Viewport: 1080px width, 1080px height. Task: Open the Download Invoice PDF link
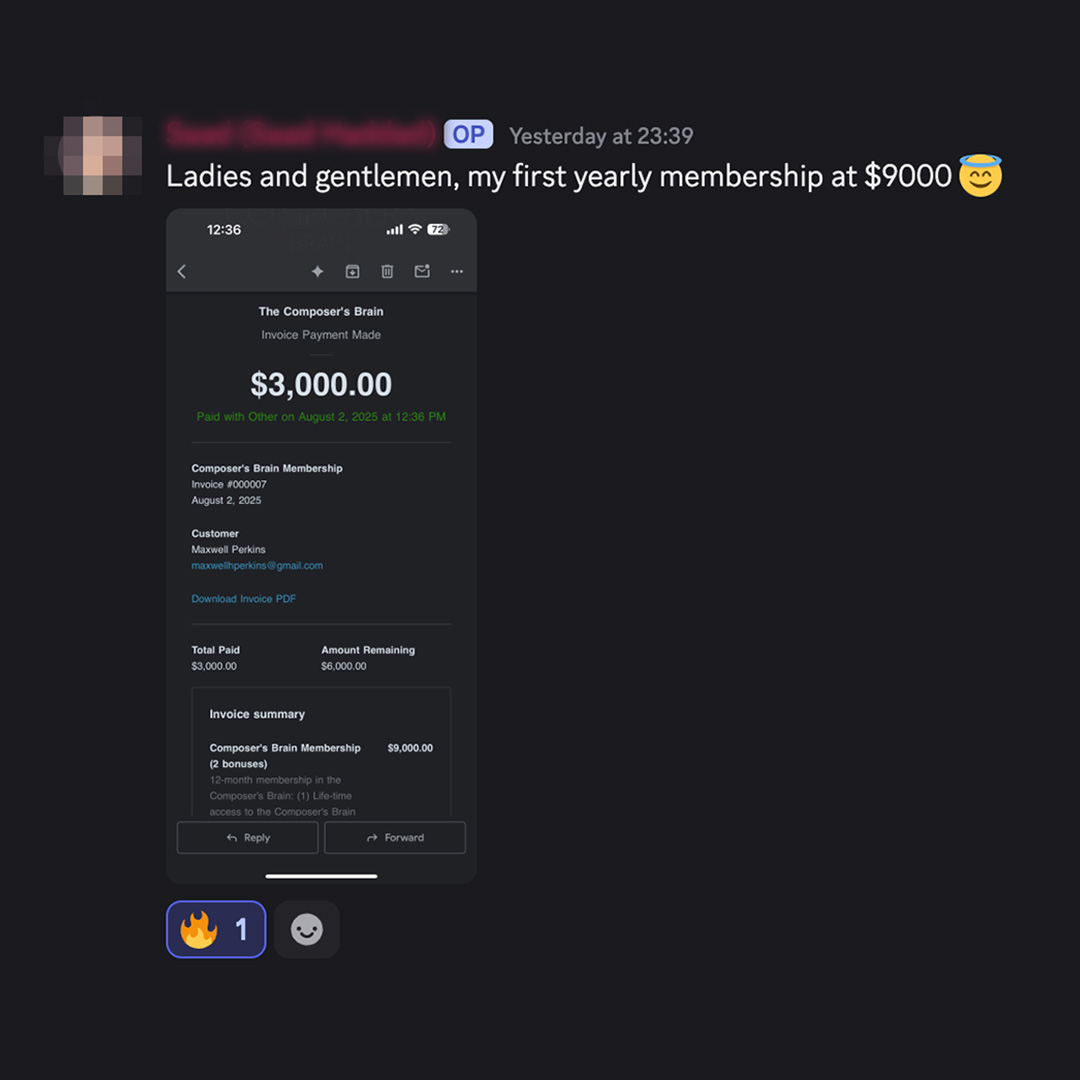pyautogui.click(x=244, y=599)
